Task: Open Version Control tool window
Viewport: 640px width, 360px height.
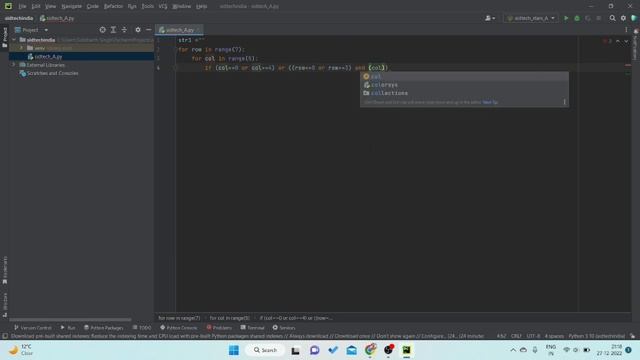Action: 33,328
